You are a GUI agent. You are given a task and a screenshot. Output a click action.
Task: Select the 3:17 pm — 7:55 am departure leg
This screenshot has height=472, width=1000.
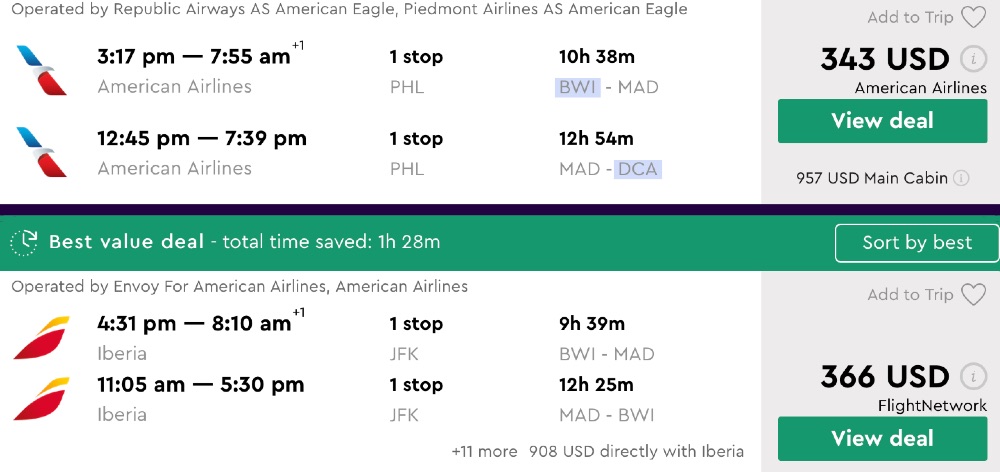194,57
